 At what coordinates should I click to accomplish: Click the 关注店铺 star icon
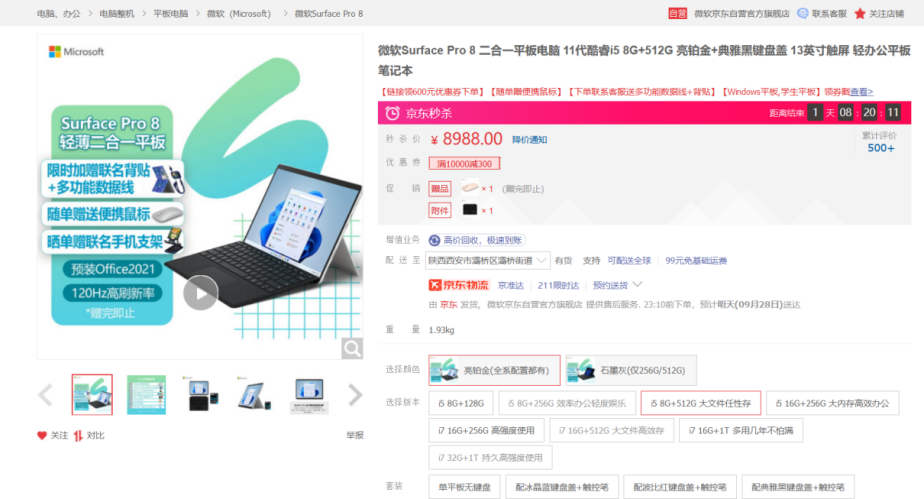(x=860, y=13)
